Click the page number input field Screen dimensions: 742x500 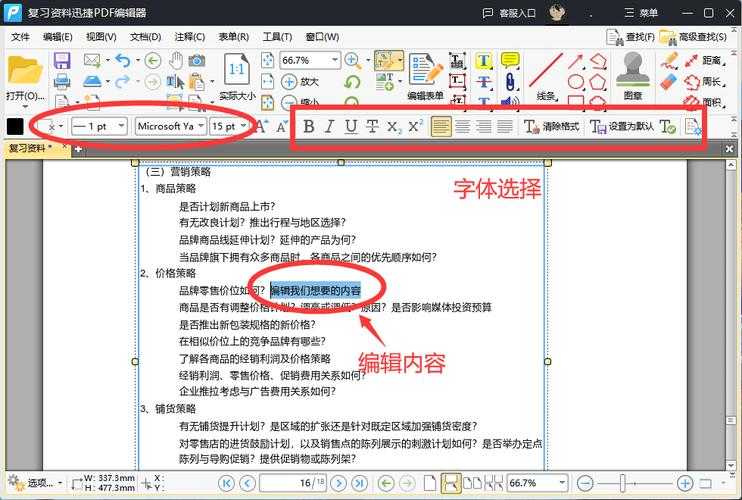click(x=290, y=483)
